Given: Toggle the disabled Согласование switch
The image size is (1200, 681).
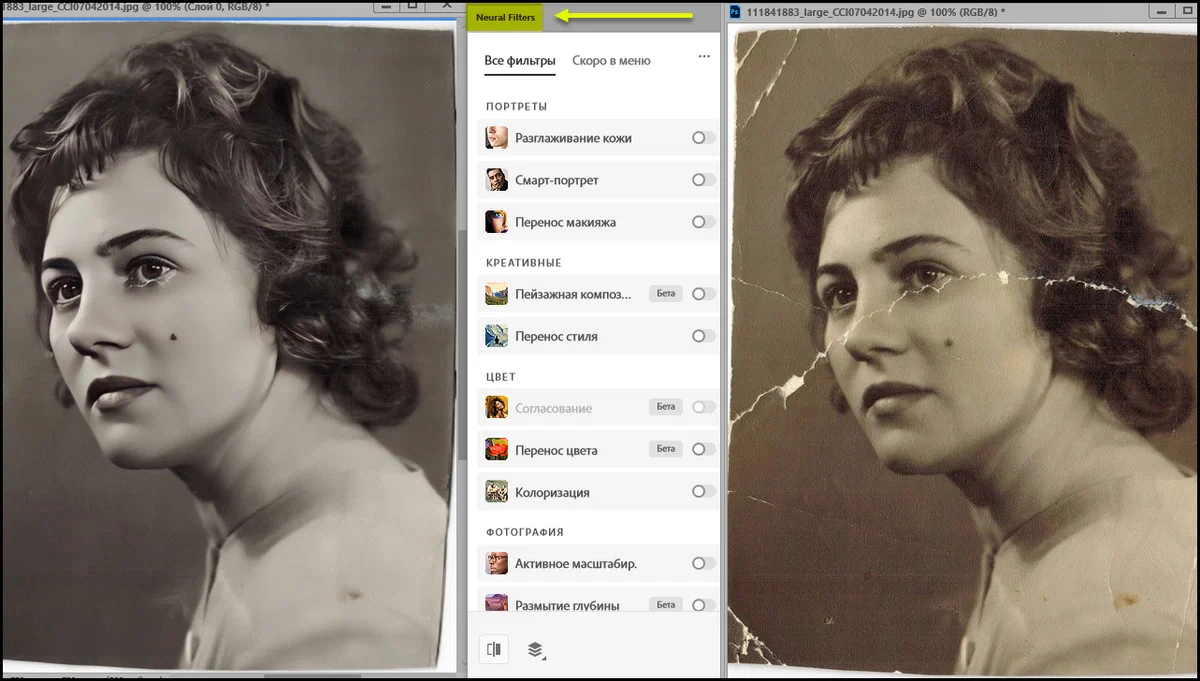Looking at the screenshot, I should (x=703, y=407).
